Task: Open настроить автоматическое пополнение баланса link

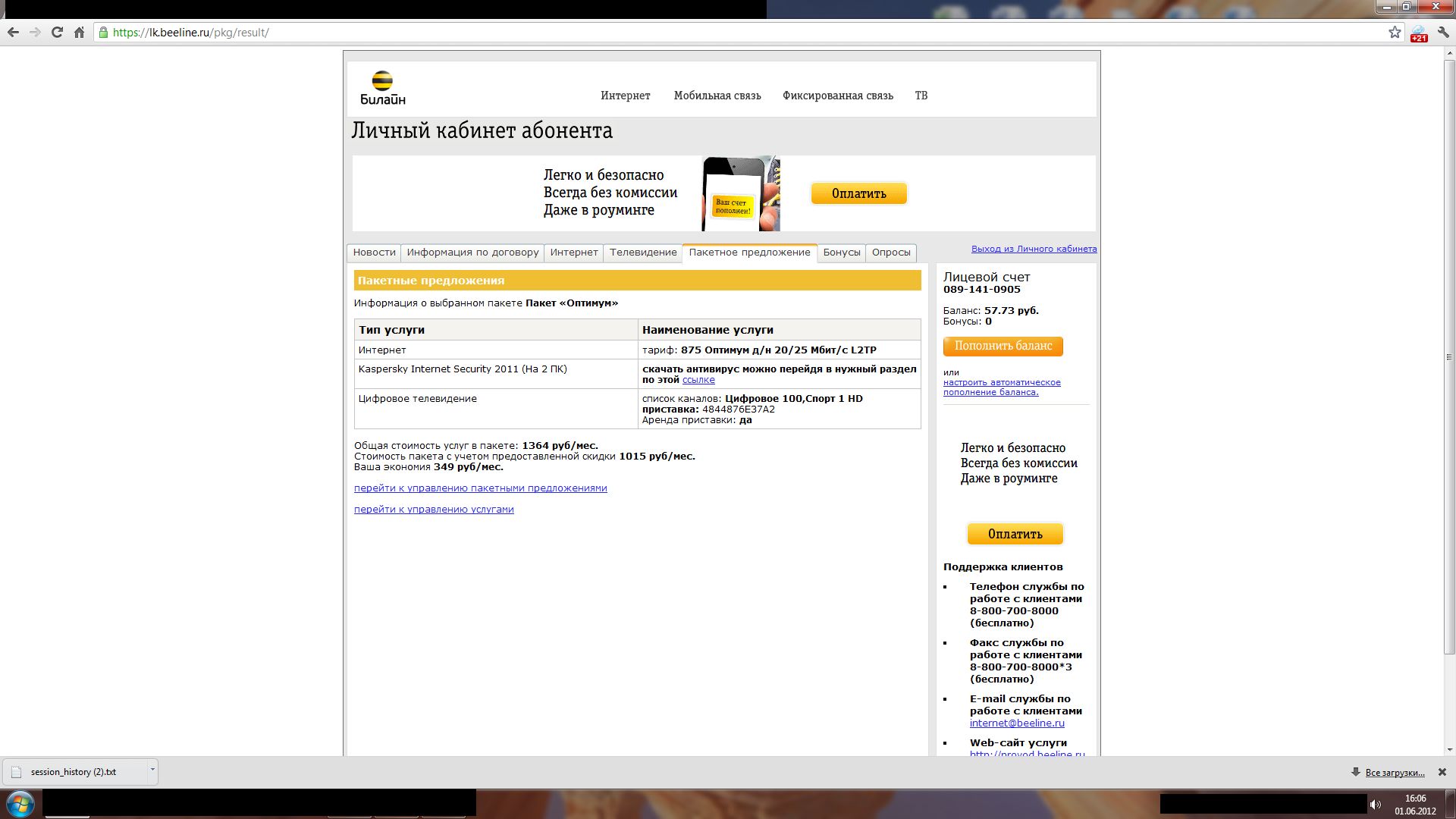Action: pyautogui.click(x=1002, y=388)
